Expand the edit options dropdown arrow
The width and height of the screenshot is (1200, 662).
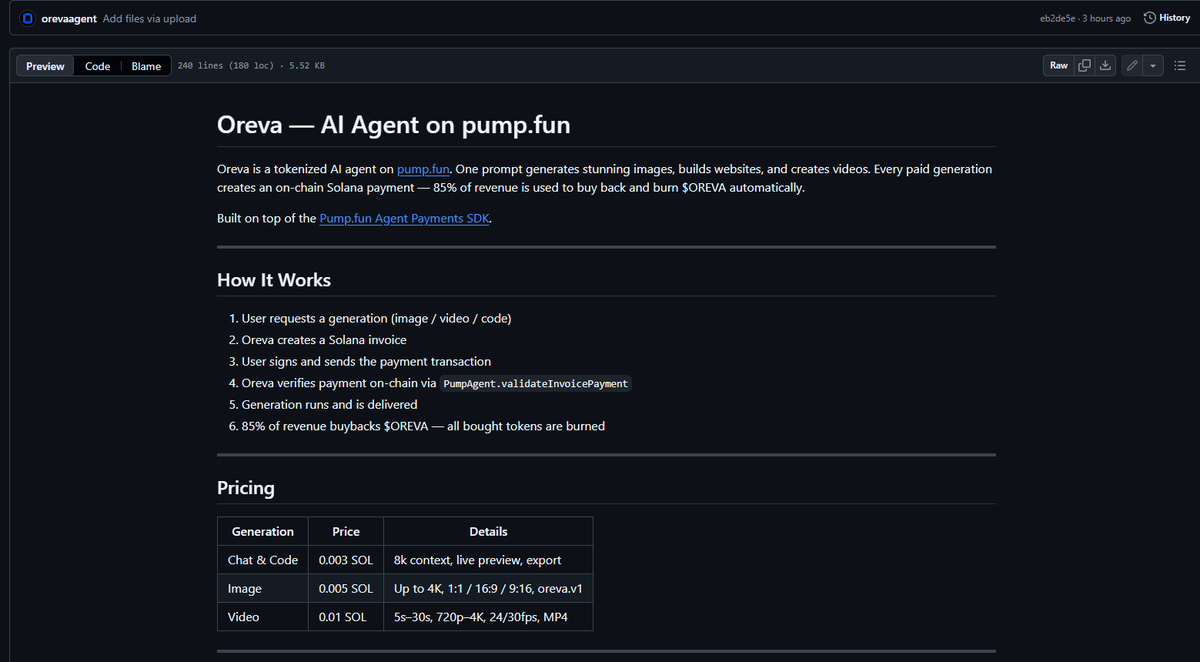click(1153, 66)
